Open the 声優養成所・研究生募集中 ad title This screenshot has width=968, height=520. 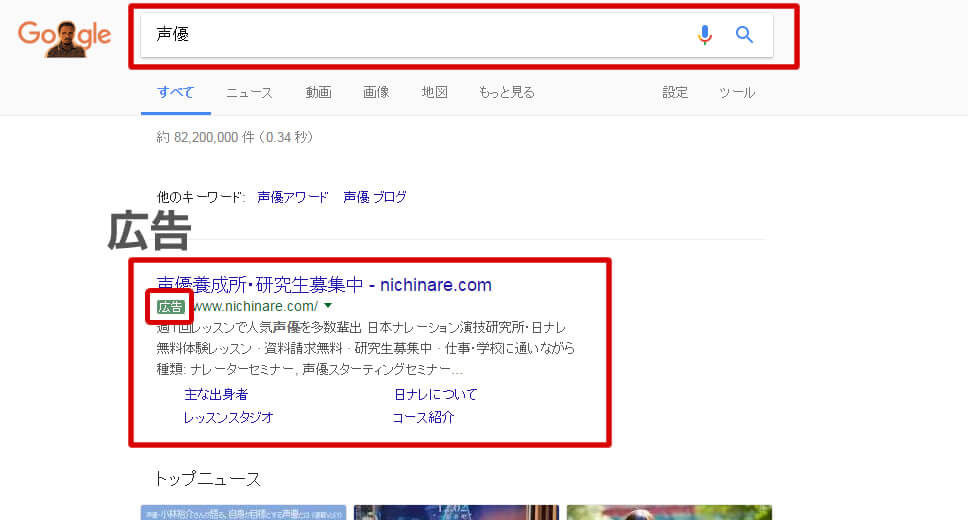[324, 285]
